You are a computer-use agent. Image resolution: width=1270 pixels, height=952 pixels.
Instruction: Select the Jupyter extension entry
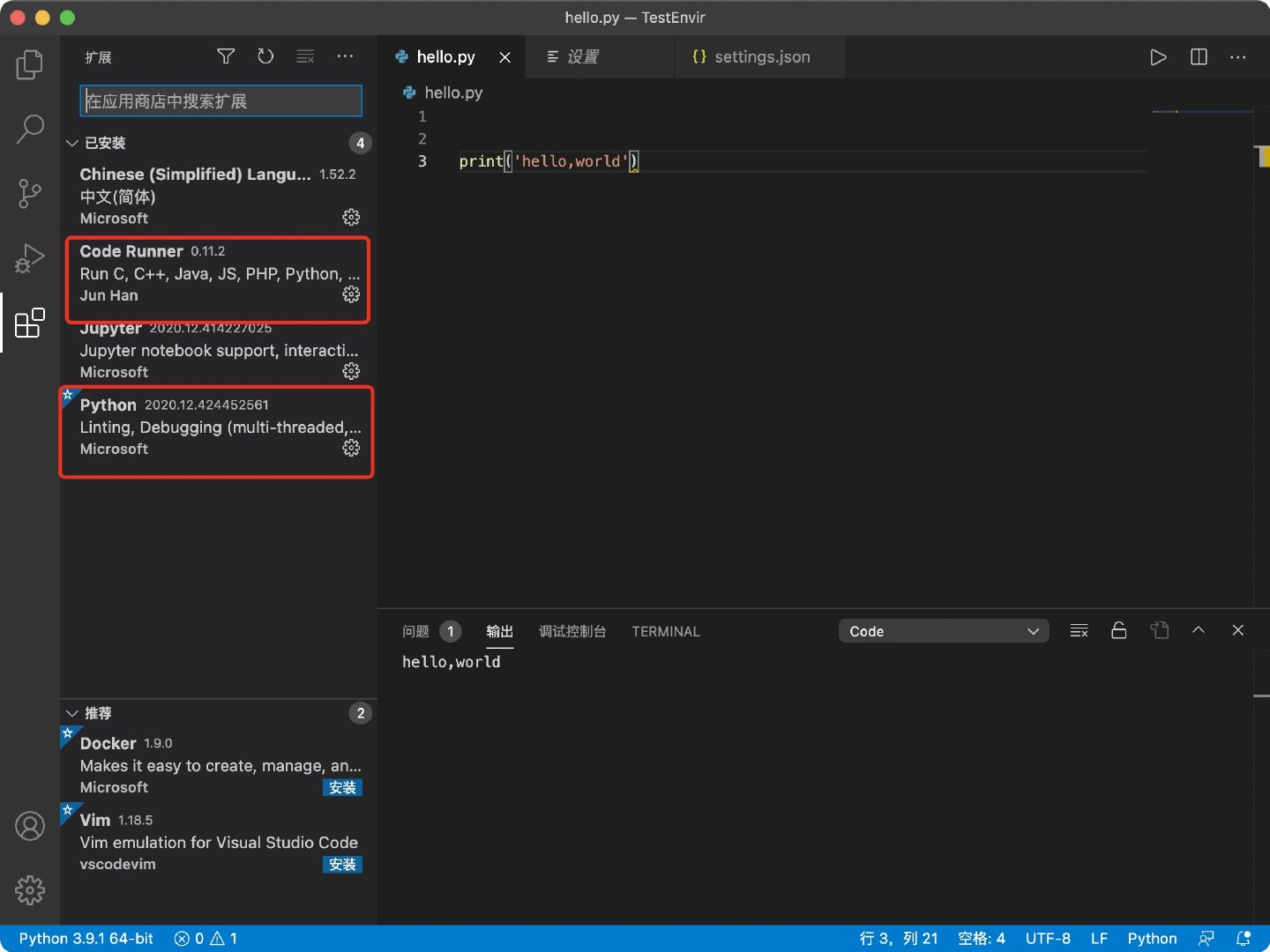coord(217,351)
